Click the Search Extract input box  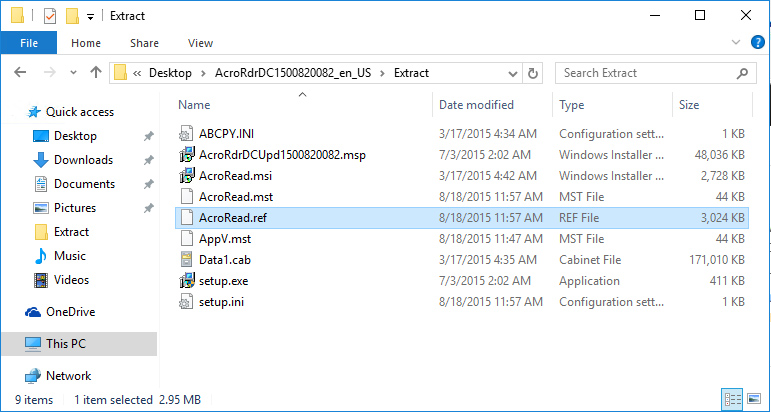coord(645,73)
